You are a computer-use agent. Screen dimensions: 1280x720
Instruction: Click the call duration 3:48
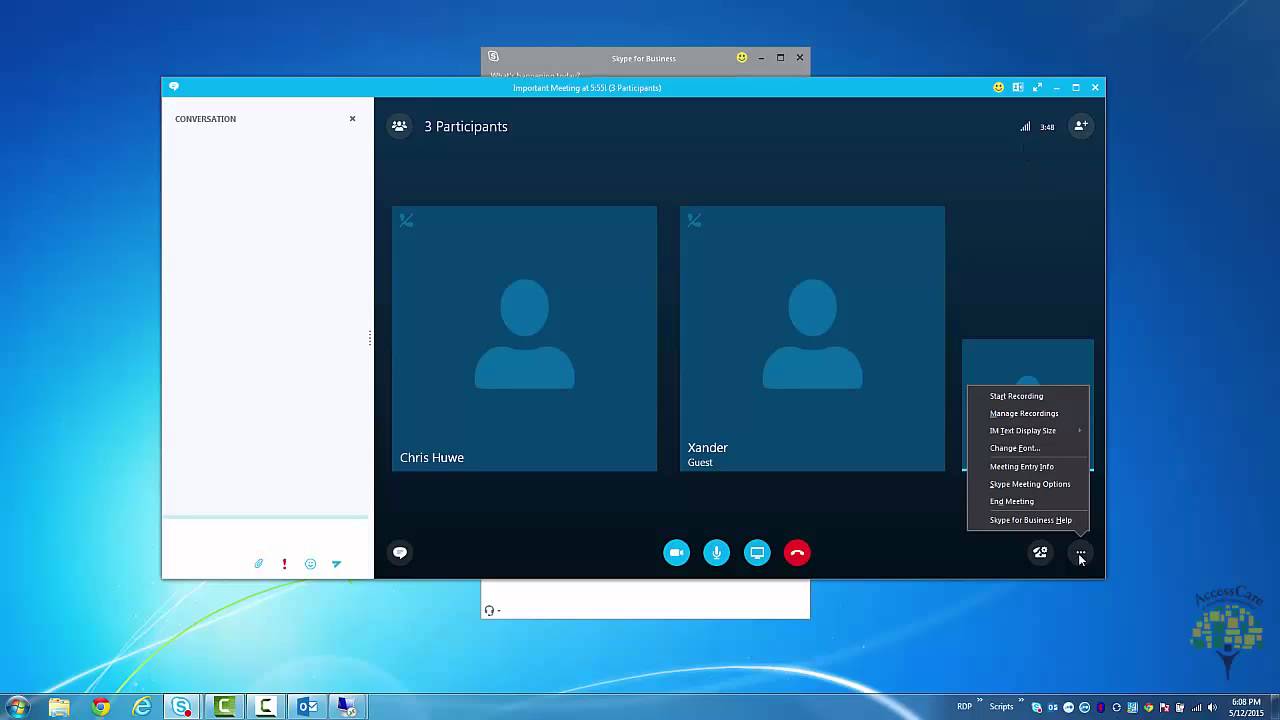tap(1047, 127)
